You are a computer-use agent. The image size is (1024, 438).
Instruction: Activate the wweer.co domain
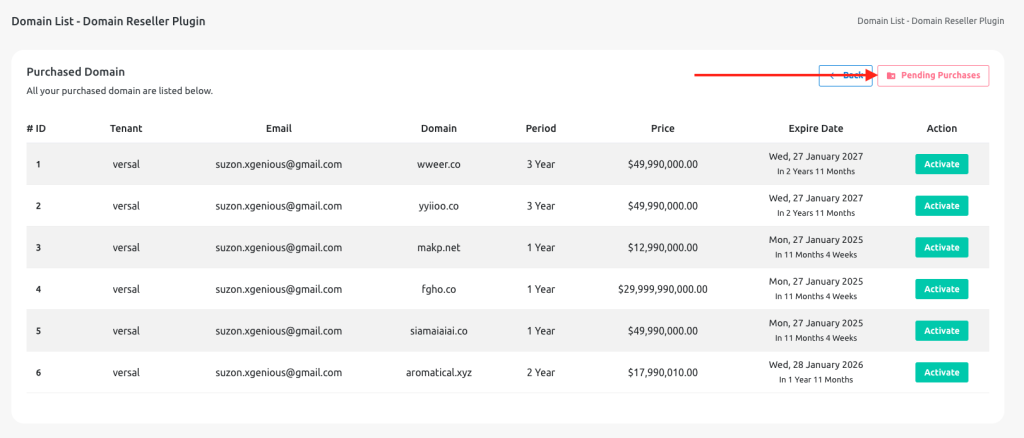click(x=941, y=164)
